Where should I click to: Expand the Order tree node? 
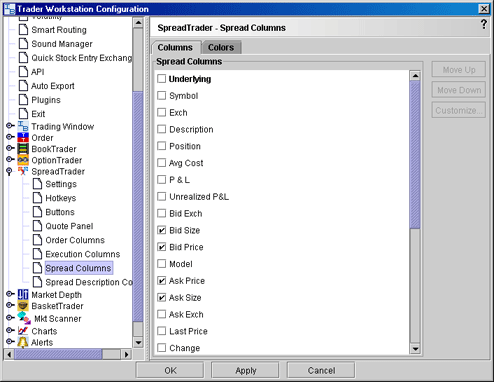pos(10,137)
